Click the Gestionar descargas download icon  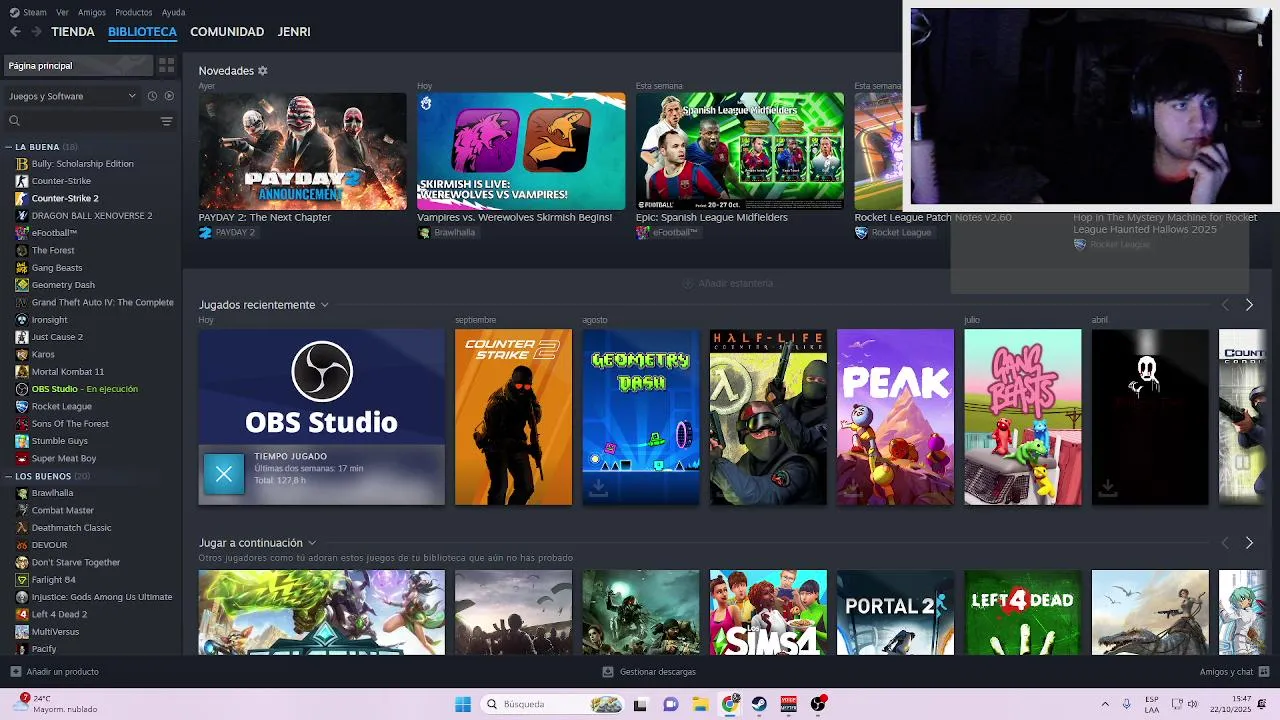[x=608, y=672]
